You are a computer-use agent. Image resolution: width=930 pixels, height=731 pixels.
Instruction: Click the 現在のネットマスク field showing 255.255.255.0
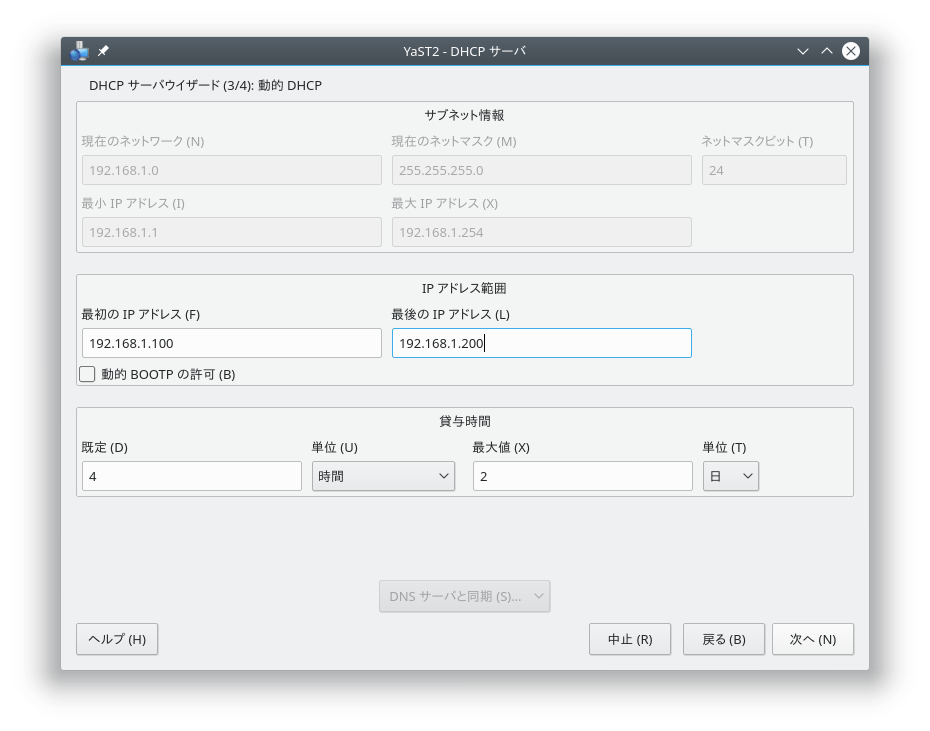tap(541, 170)
